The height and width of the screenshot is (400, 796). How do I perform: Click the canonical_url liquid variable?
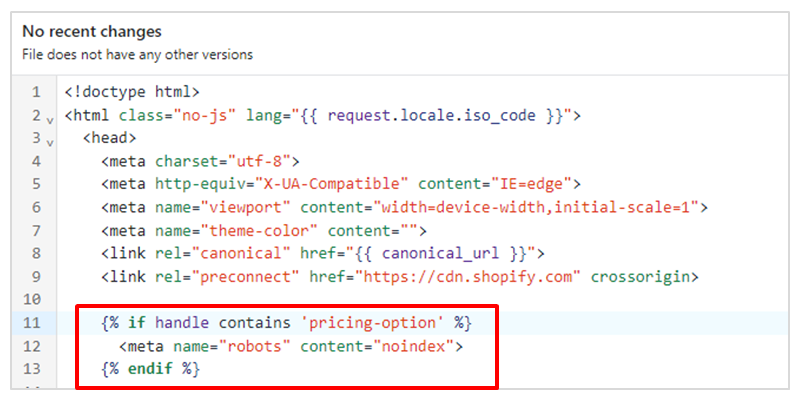click(441, 253)
